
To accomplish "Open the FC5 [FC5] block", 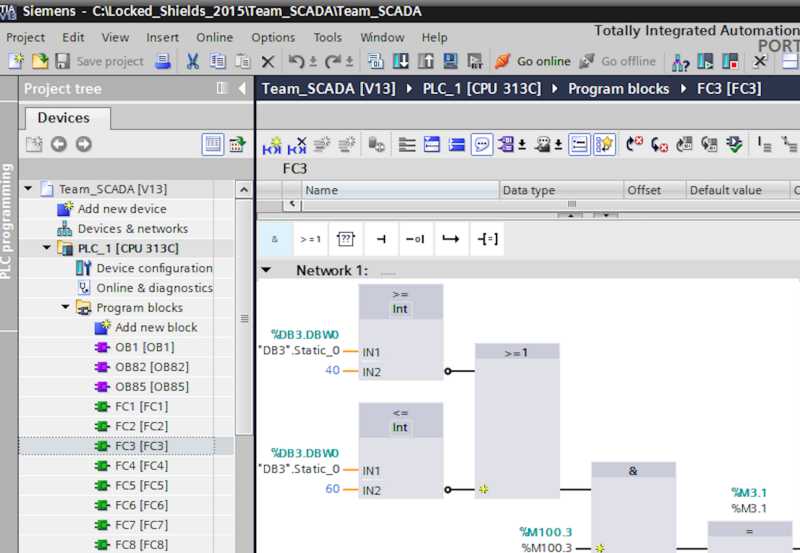I will tap(141, 485).
